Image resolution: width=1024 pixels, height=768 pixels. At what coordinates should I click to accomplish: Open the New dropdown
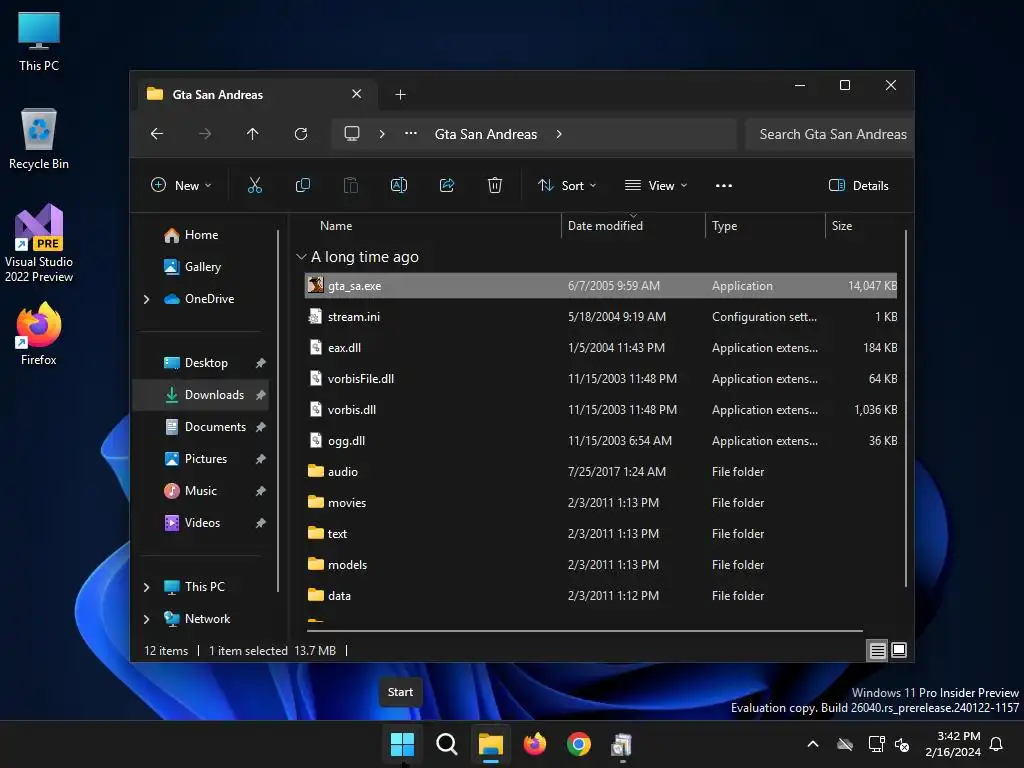(182, 185)
